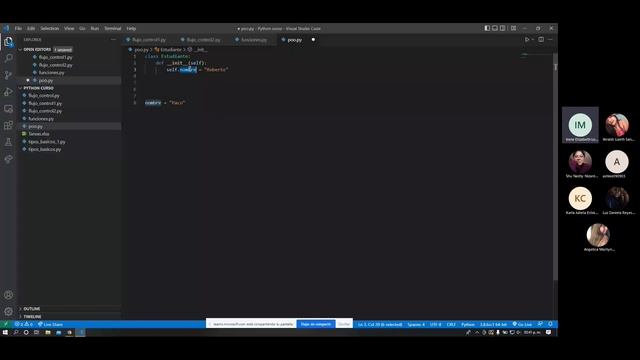This screenshot has width=640, height=360.
Task: Click line and column position indicator
Action: (380, 324)
